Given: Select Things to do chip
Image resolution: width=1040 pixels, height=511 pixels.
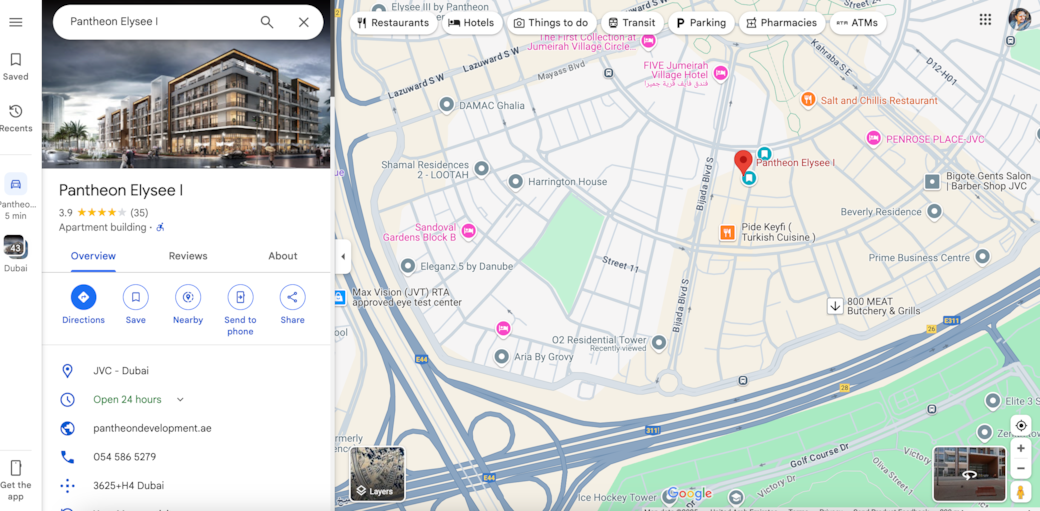Looking at the screenshot, I should tap(552, 23).
